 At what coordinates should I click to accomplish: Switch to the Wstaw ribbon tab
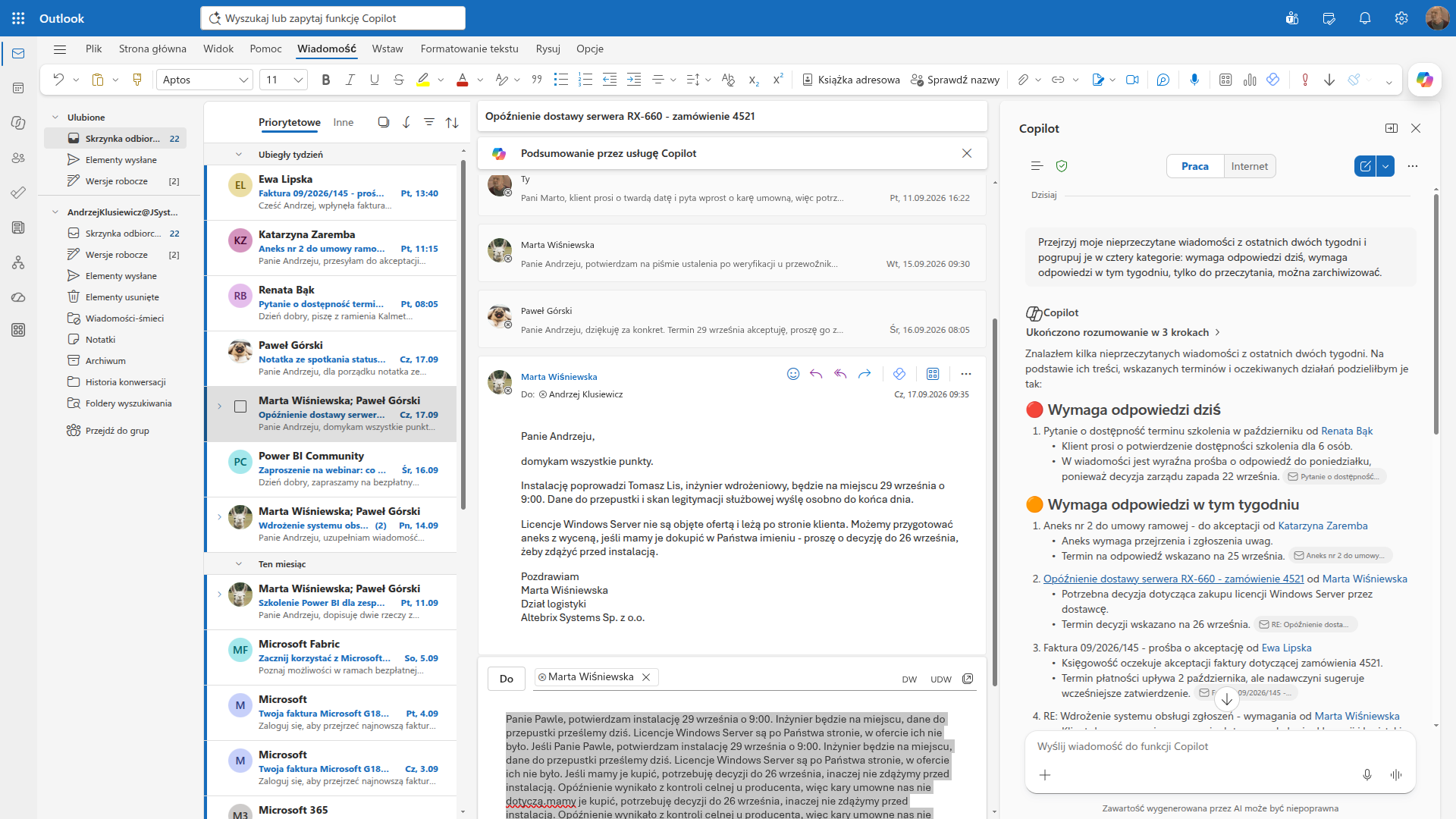[x=388, y=49]
